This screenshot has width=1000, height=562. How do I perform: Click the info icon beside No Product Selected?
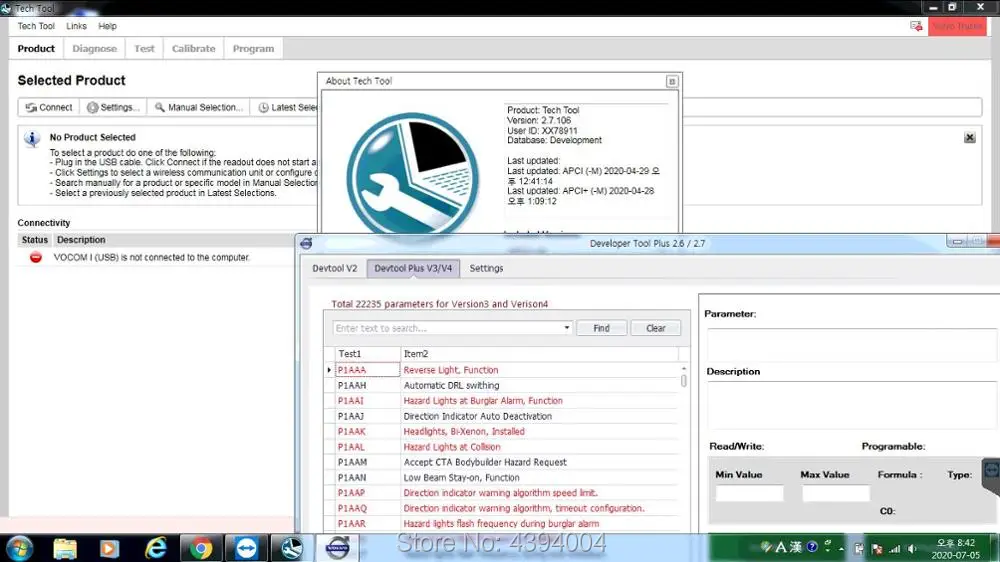click(x=32, y=138)
